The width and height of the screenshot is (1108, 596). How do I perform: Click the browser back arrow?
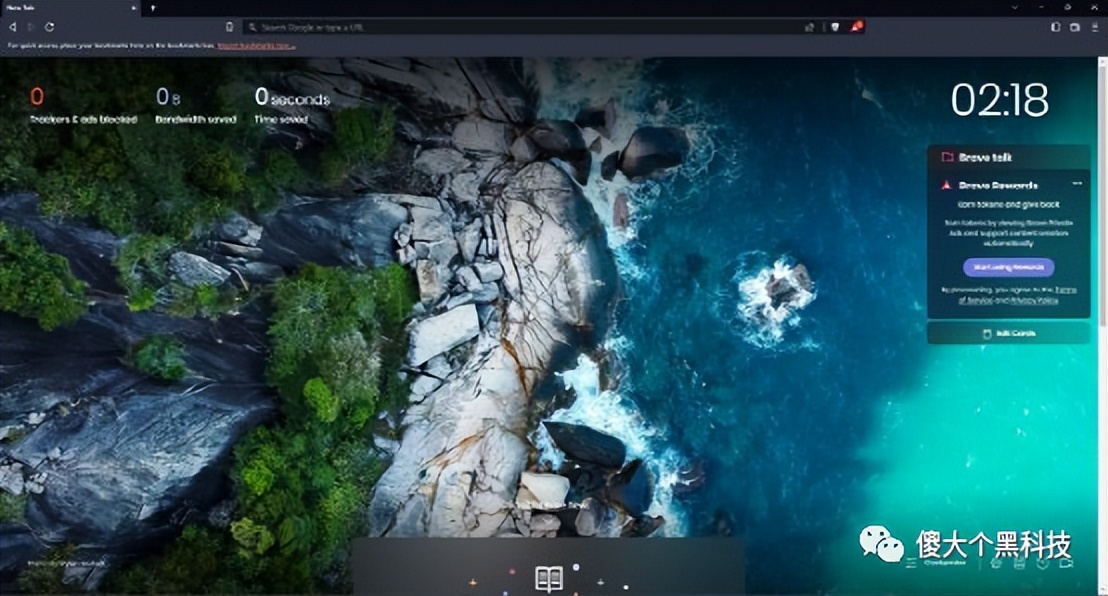[x=12, y=27]
